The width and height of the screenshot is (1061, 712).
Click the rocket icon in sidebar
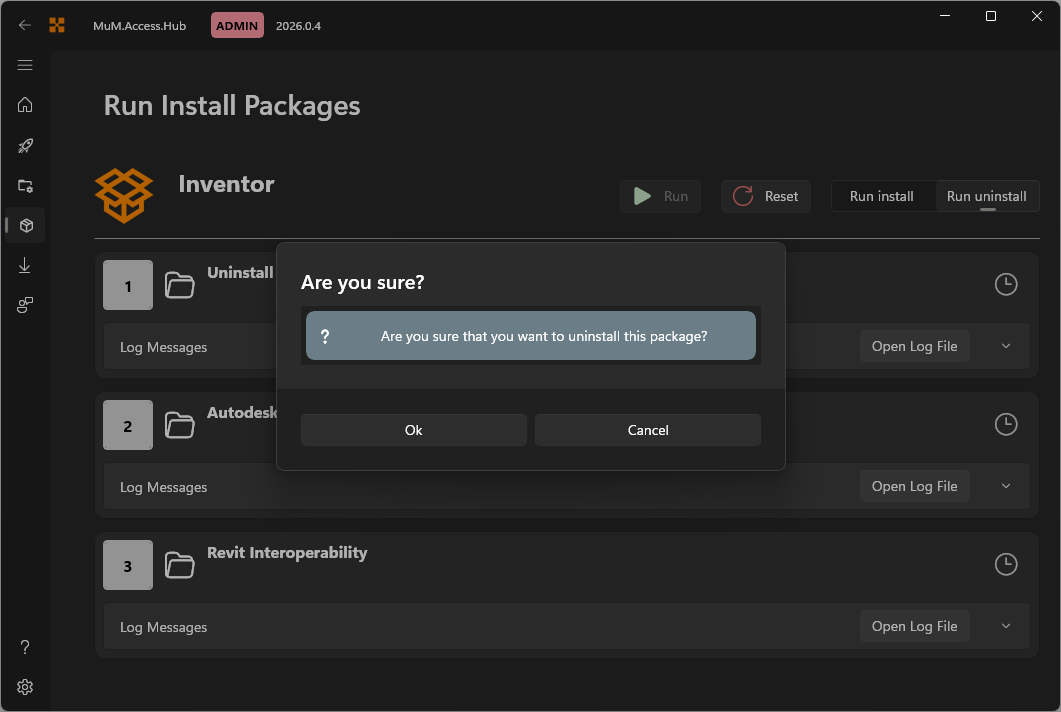25,145
